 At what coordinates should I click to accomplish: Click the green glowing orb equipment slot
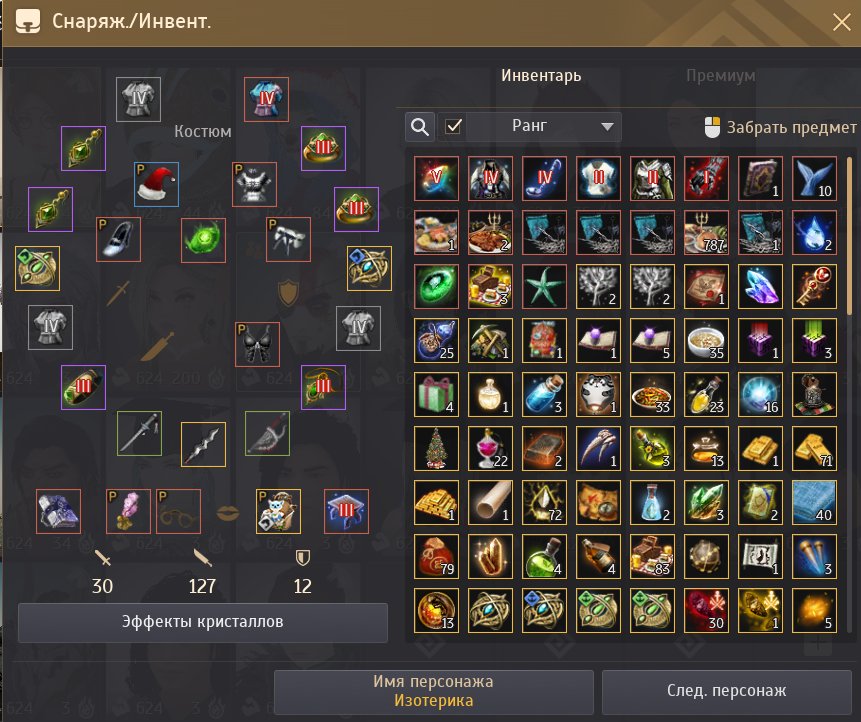point(203,240)
